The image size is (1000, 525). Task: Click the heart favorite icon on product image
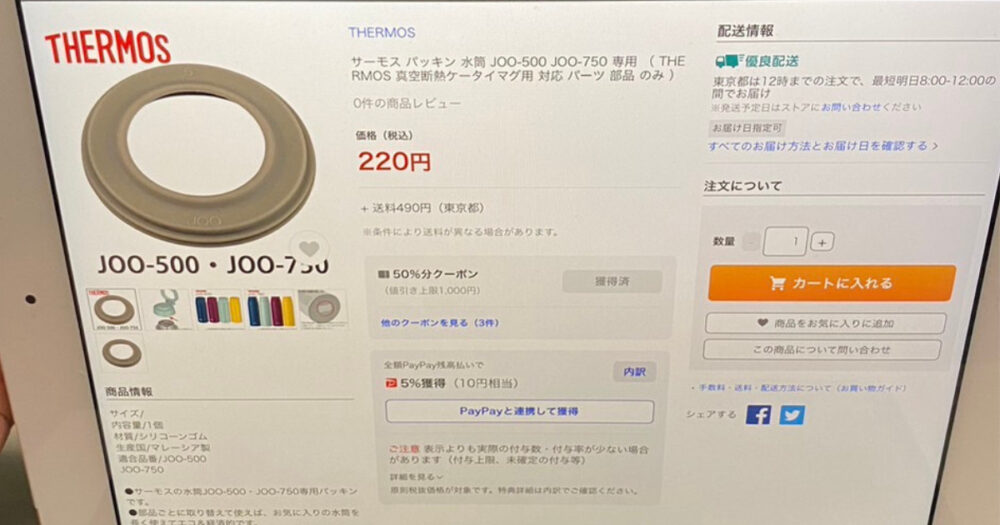point(309,248)
